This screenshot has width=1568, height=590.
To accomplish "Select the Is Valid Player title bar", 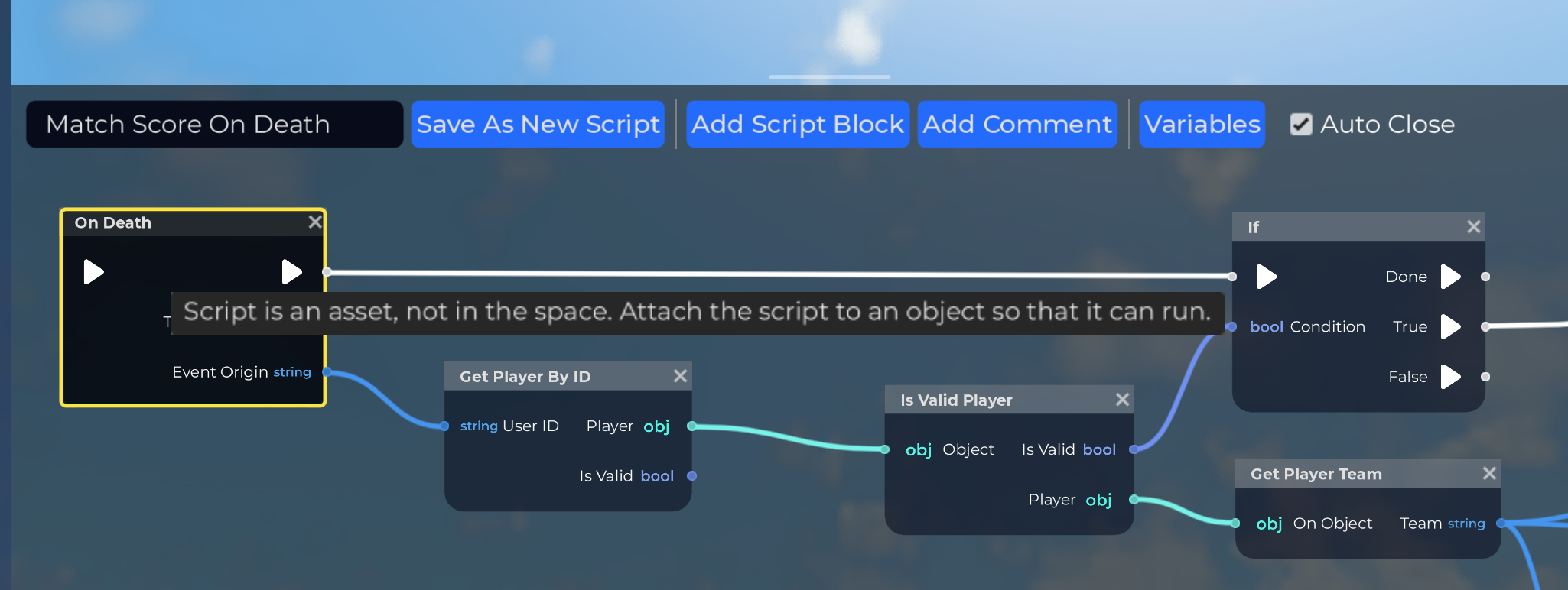I will click(x=1010, y=400).
